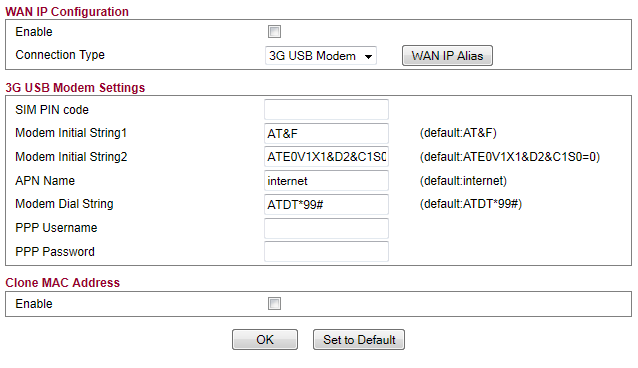Click the Modem Initial String1 input
The height and width of the screenshot is (368, 638).
tap(326, 134)
